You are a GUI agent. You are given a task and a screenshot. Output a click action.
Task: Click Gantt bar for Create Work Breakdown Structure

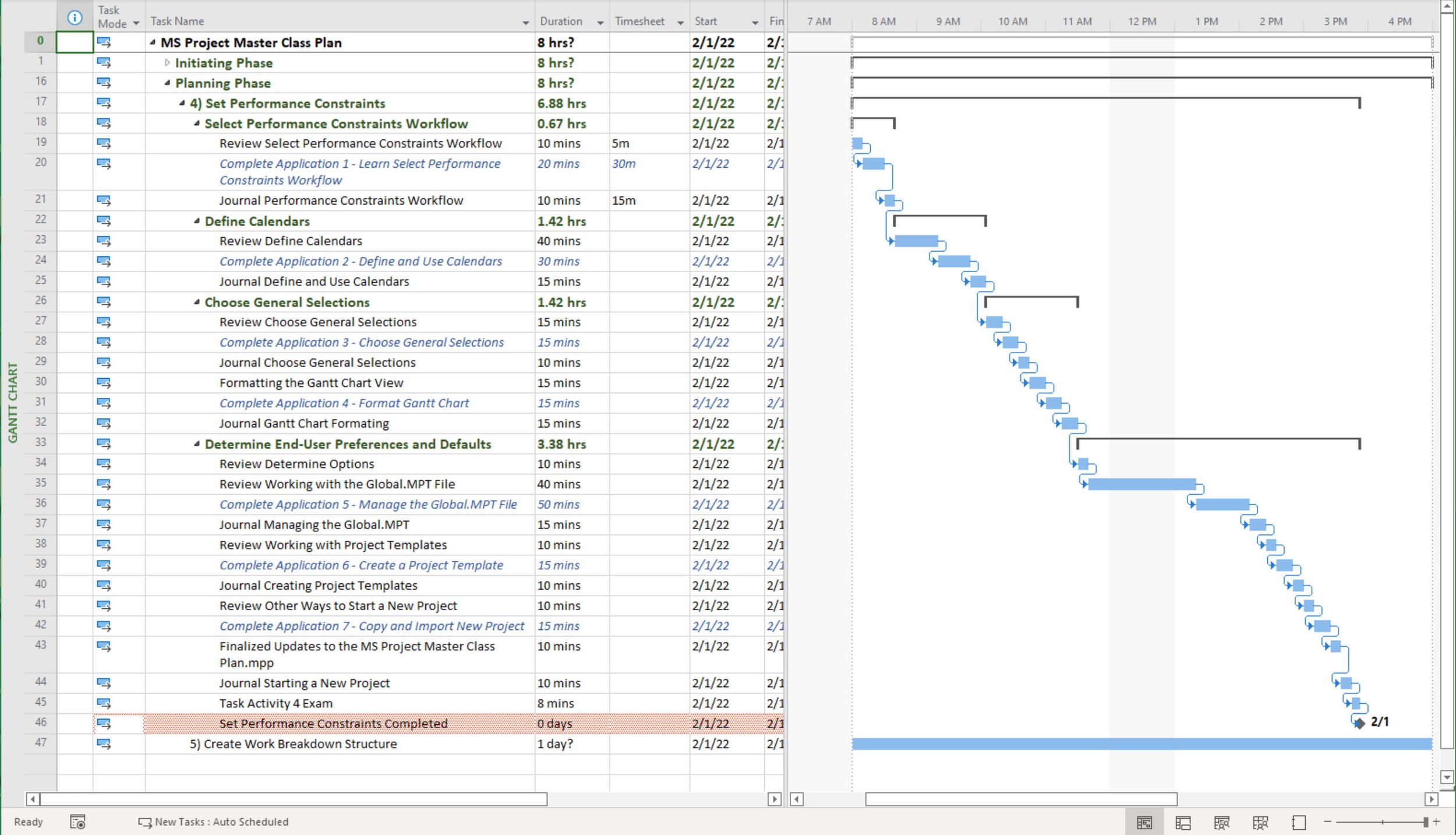1142,744
